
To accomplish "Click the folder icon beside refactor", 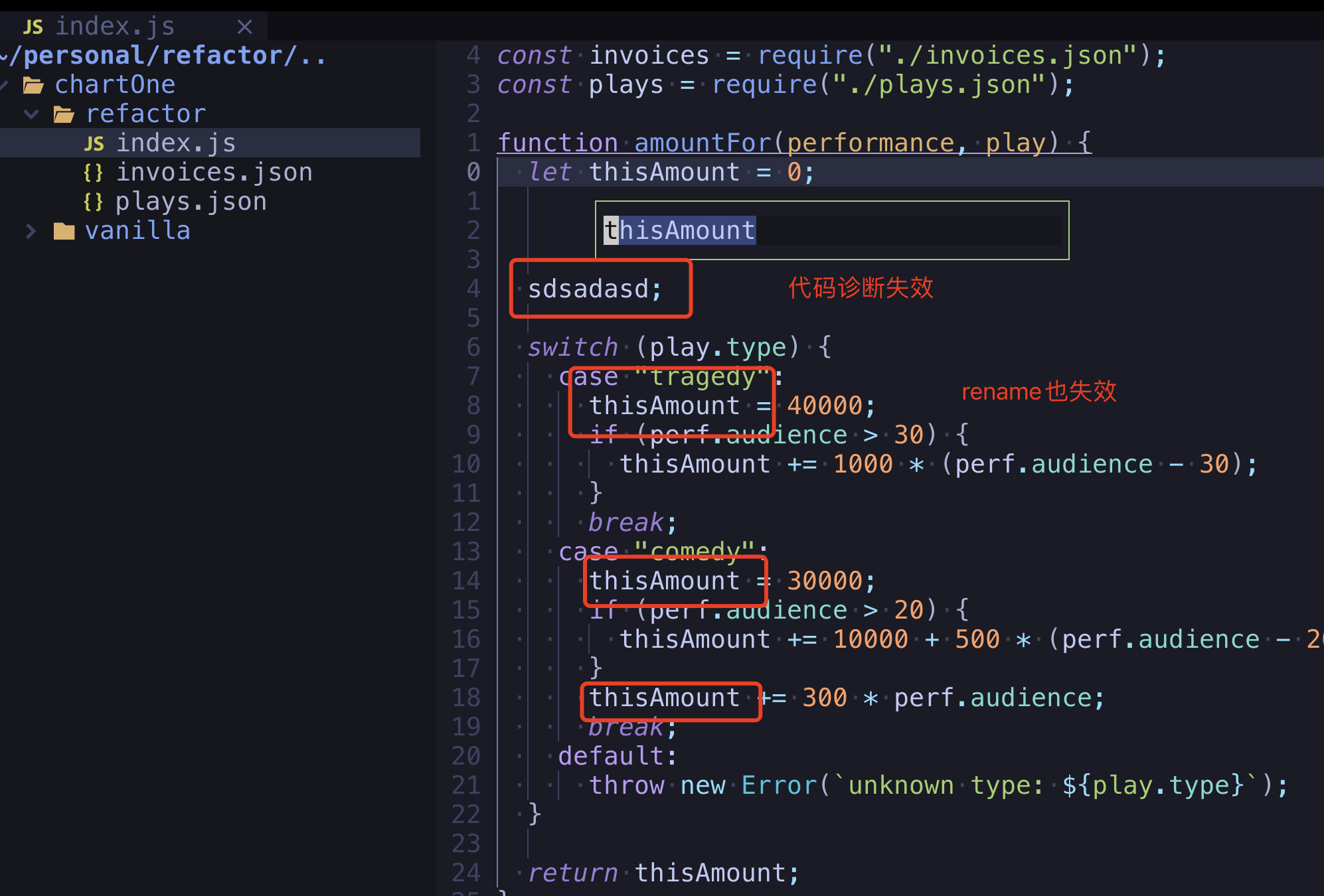I will [x=64, y=113].
